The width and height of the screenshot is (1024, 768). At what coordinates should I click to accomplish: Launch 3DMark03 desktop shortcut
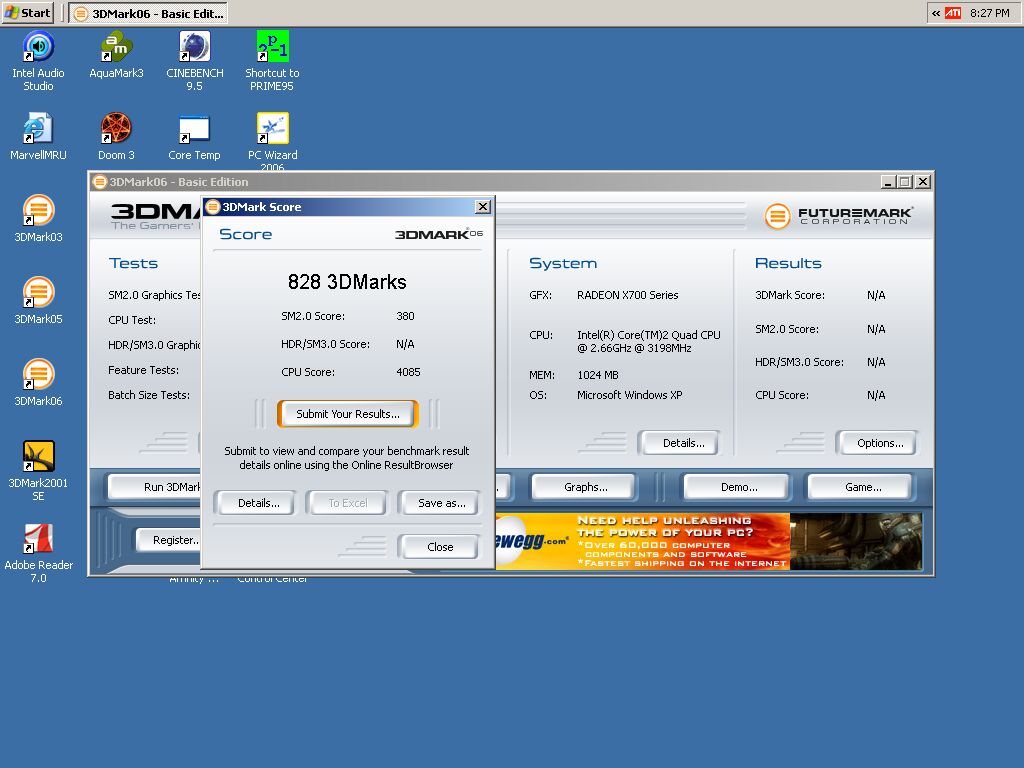(x=39, y=219)
